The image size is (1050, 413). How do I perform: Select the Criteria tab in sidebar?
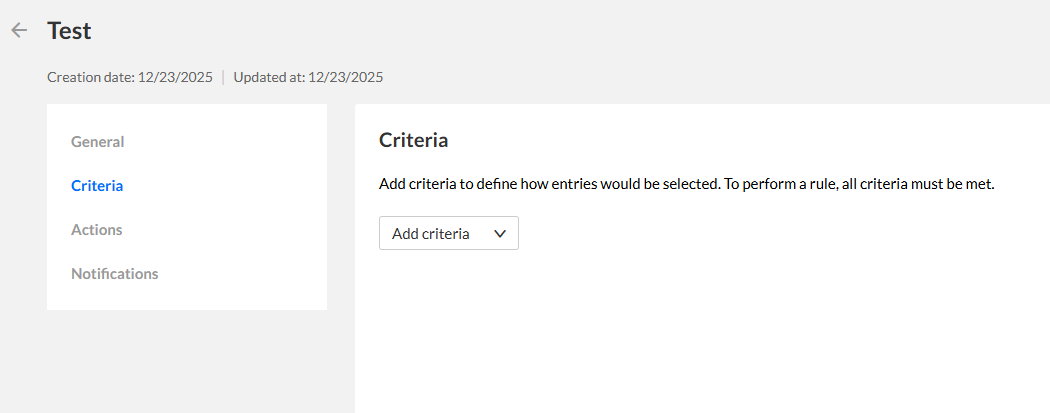point(97,186)
